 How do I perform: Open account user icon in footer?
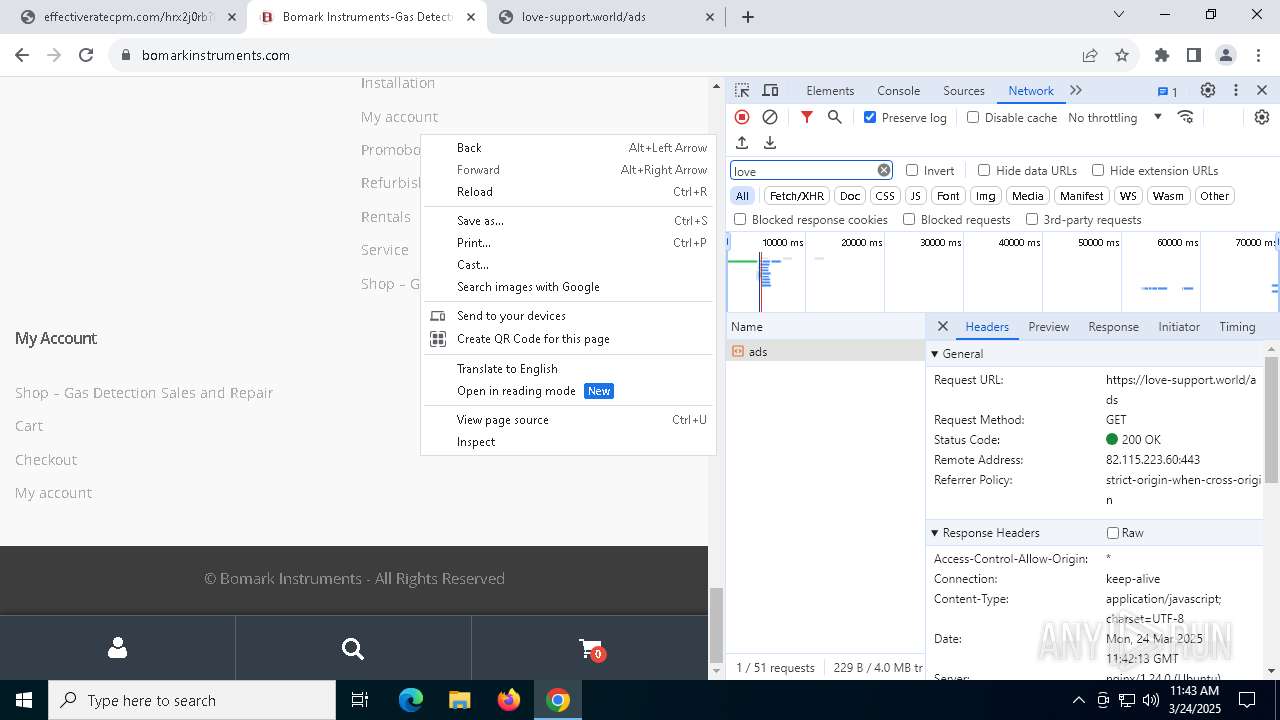tap(117, 648)
